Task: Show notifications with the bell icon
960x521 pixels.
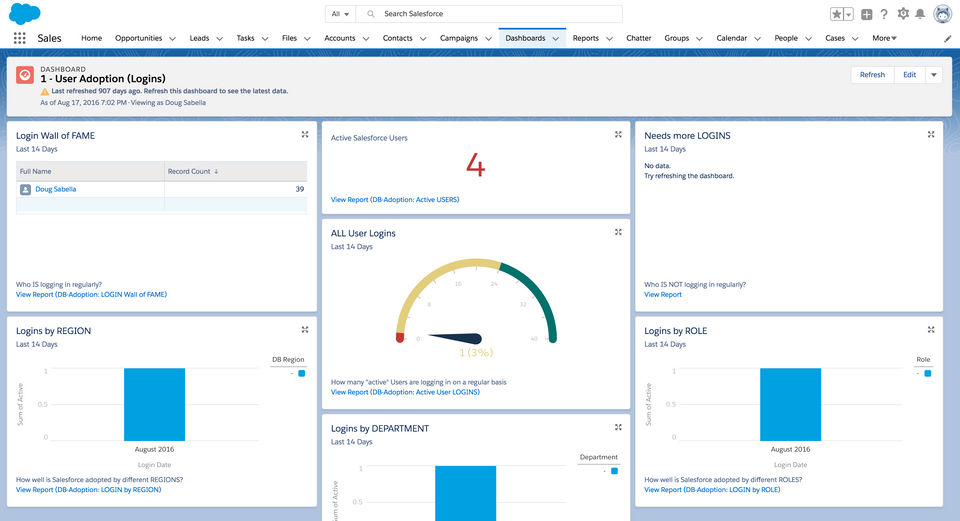Action: tap(921, 14)
